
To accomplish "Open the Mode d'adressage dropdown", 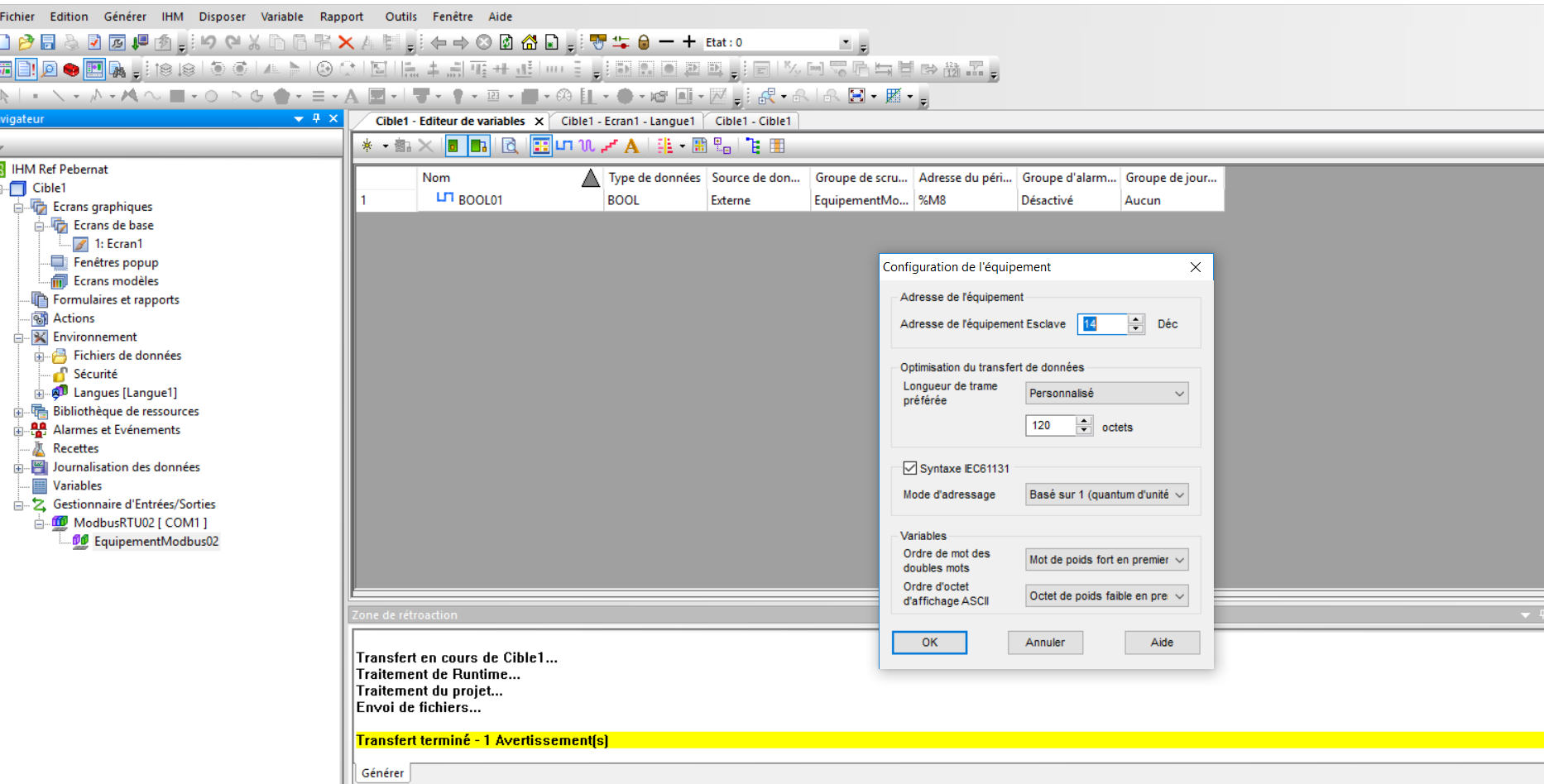I will (1106, 495).
